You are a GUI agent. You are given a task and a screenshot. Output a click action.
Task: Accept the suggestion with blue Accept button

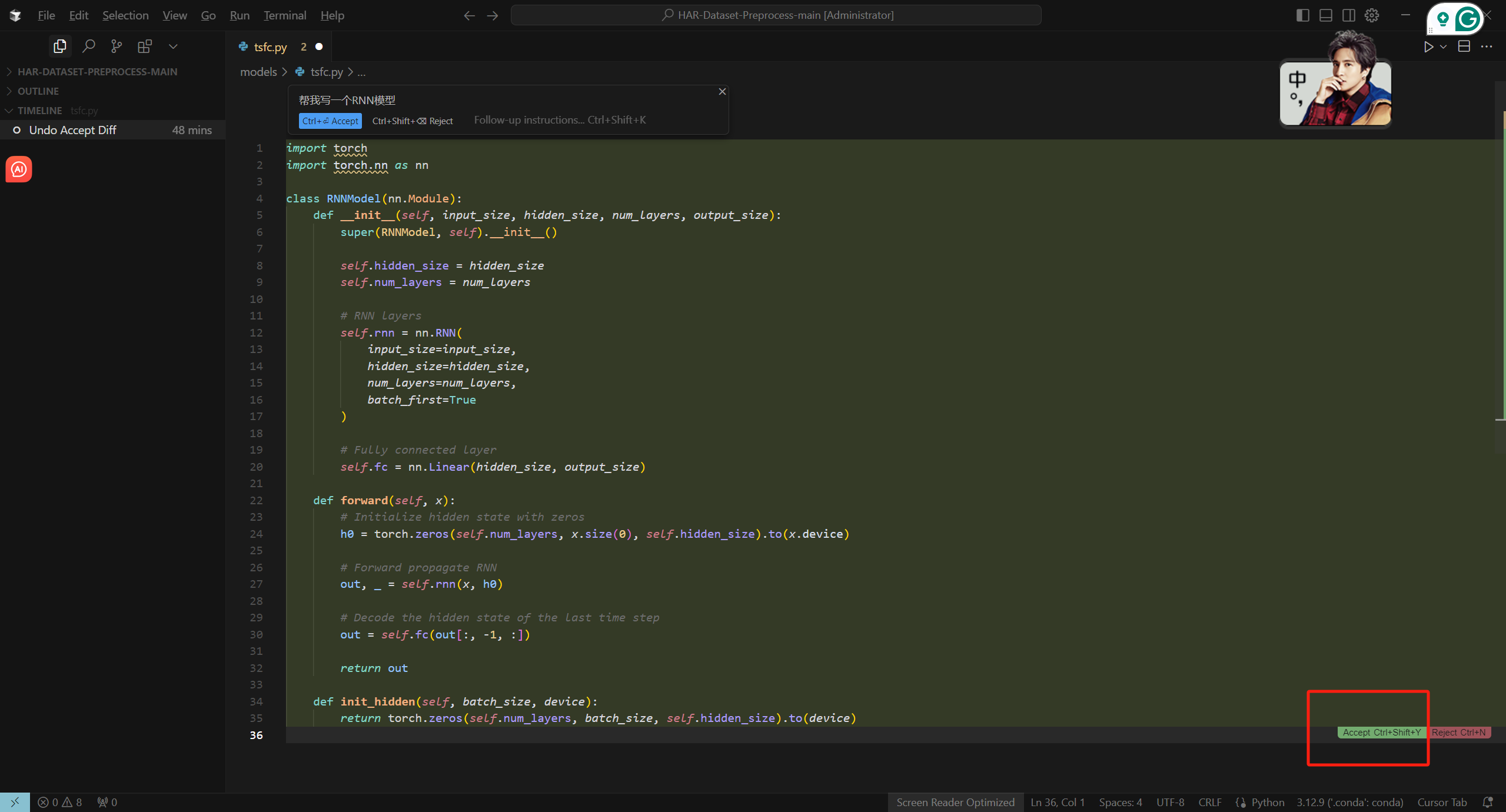(330, 121)
